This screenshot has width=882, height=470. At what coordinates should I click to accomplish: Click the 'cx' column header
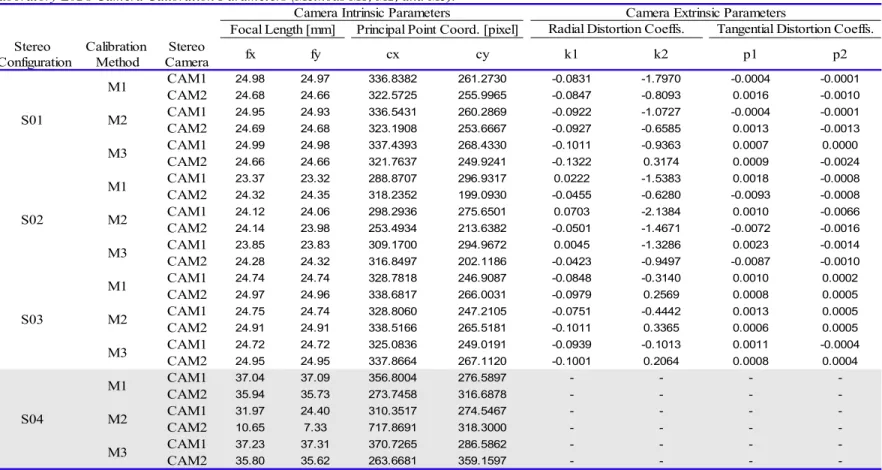click(393, 55)
